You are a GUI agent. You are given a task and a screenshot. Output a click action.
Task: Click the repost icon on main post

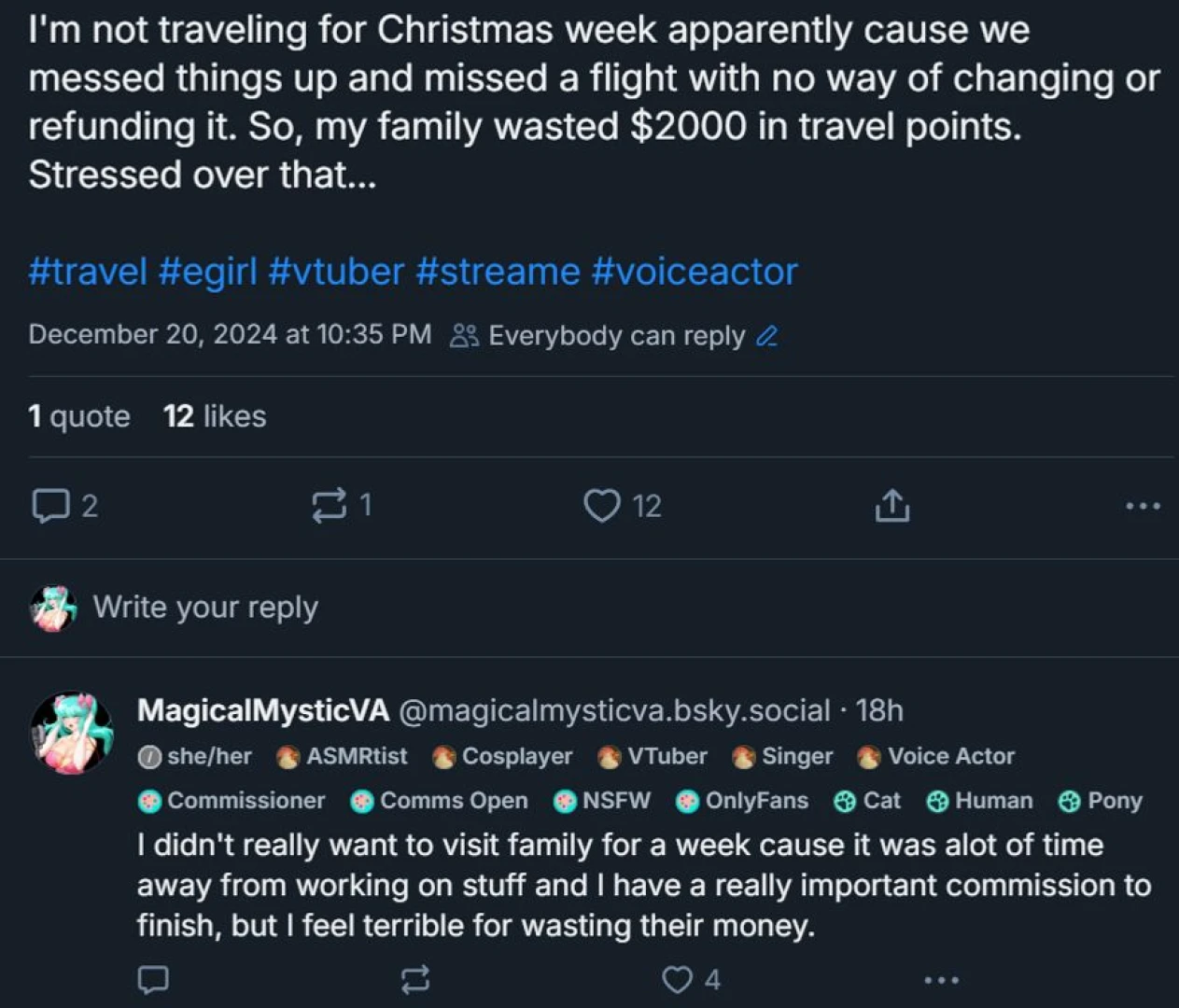tap(329, 506)
